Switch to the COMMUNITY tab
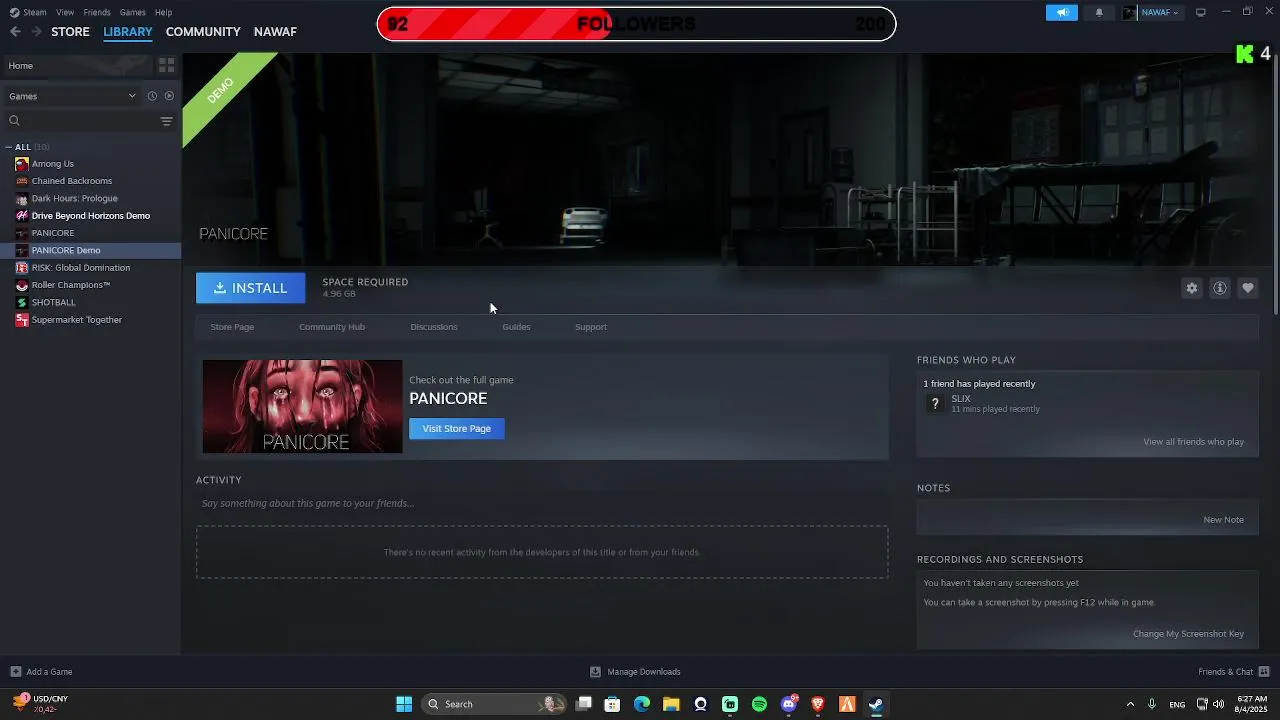The image size is (1280, 720). click(203, 32)
